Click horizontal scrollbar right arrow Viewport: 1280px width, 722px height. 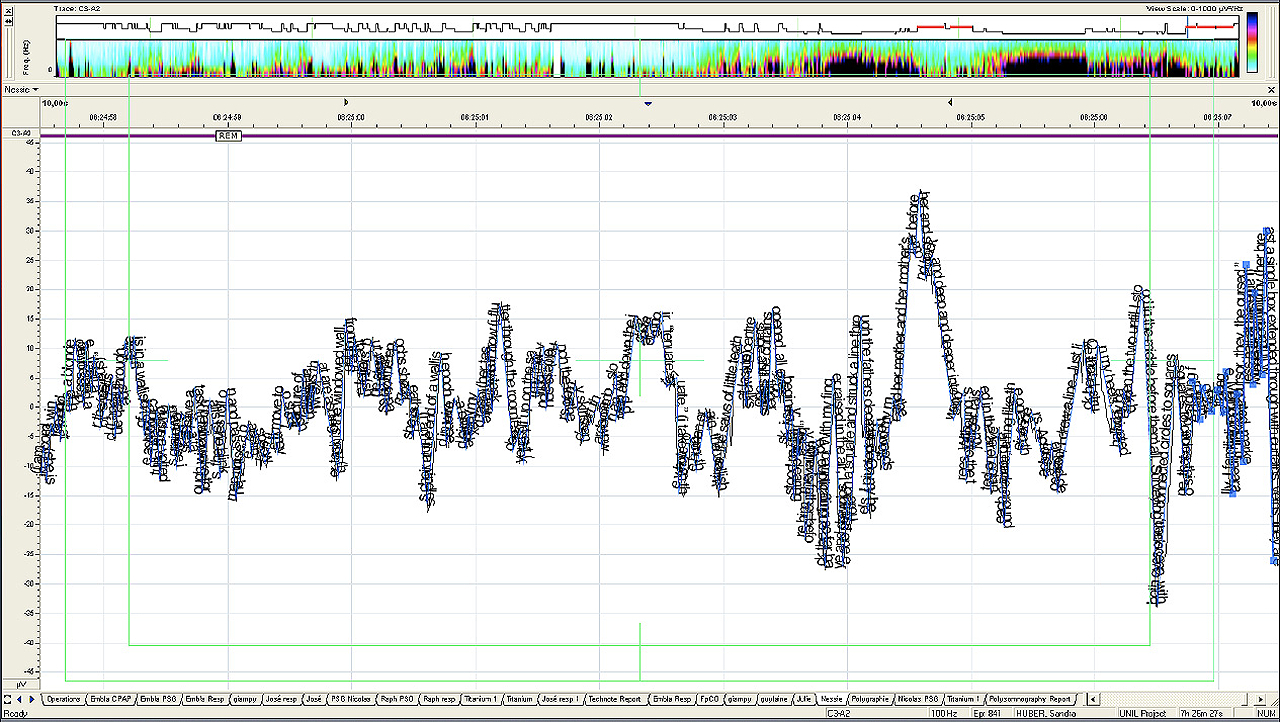[1258, 699]
